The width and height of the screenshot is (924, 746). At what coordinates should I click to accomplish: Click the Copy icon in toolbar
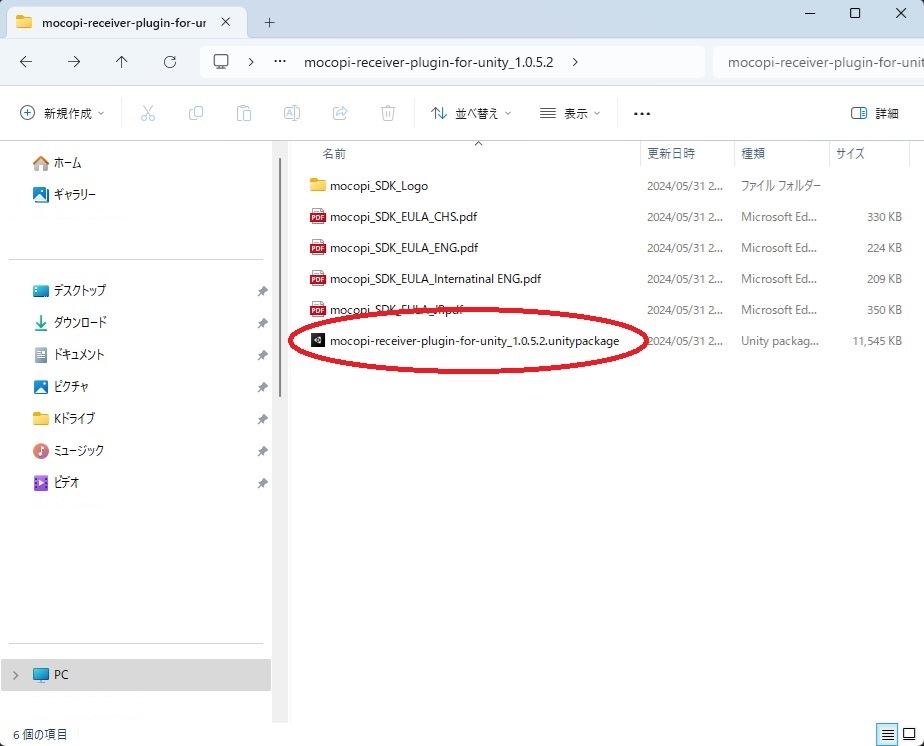point(196,113)
